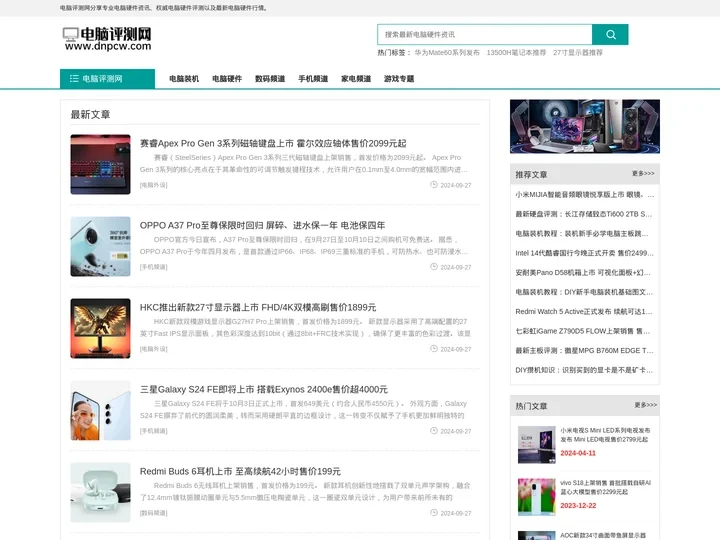Click the clock icon on the OPPO A37 Pro article
720x540 pixels.
pos(434,267)
